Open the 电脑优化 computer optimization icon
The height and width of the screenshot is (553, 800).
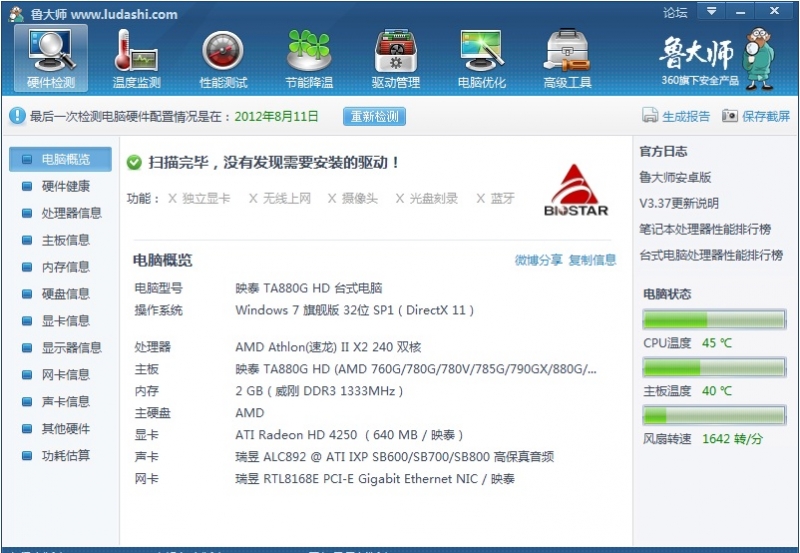click(482, 57)
